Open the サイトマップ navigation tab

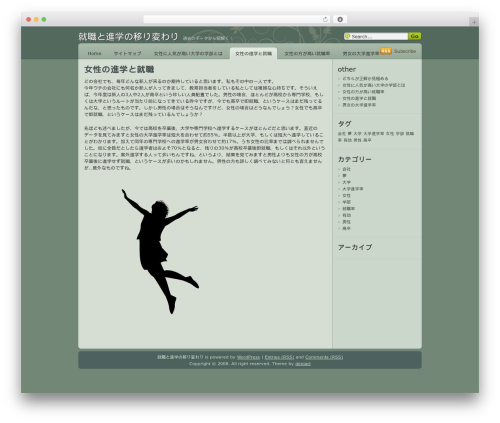[x=127, y=53]
